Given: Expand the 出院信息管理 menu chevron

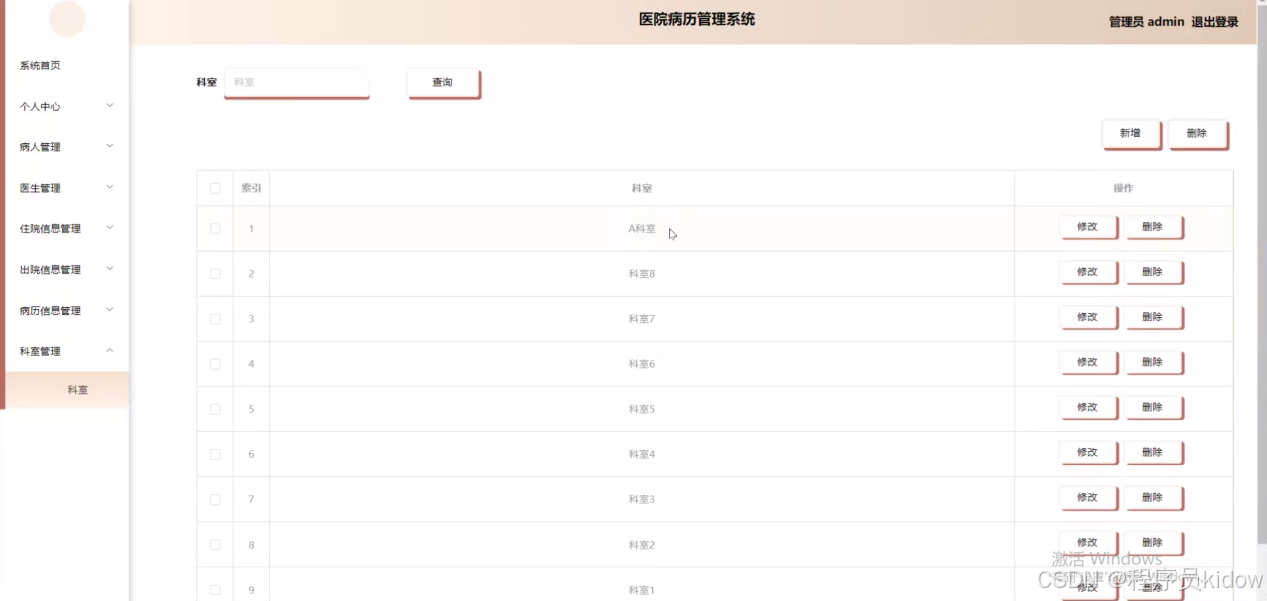Looking at the screenshot, I should click(x=110, y=269).
